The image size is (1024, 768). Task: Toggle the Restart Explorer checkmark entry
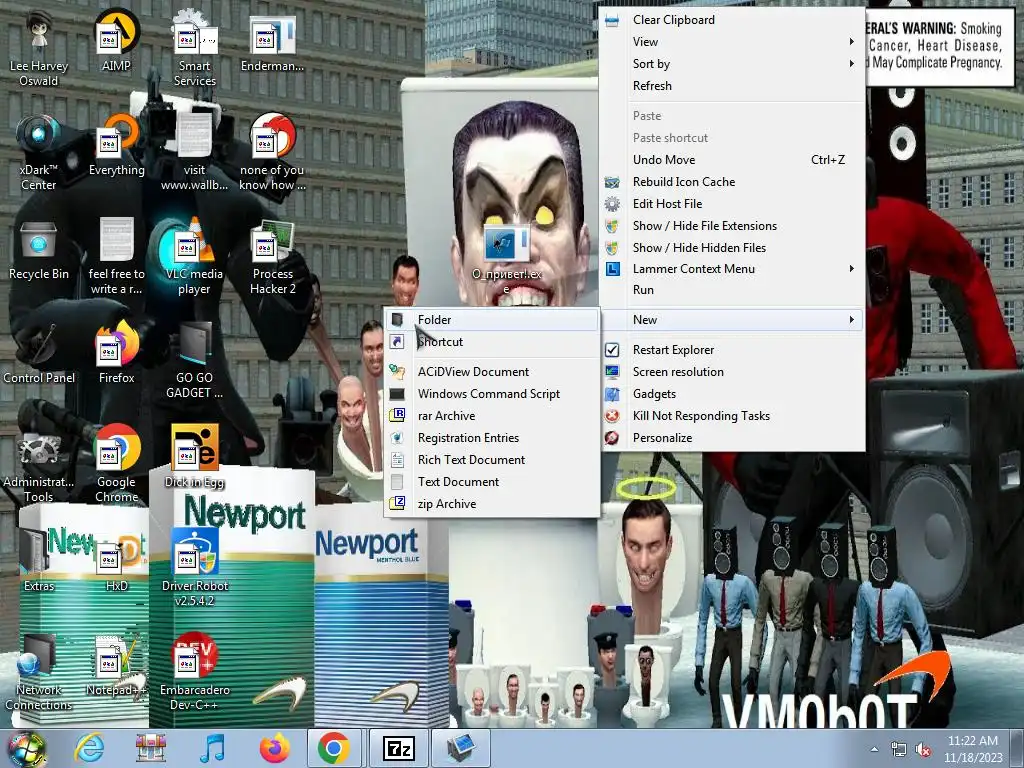(x=733, y=350)
